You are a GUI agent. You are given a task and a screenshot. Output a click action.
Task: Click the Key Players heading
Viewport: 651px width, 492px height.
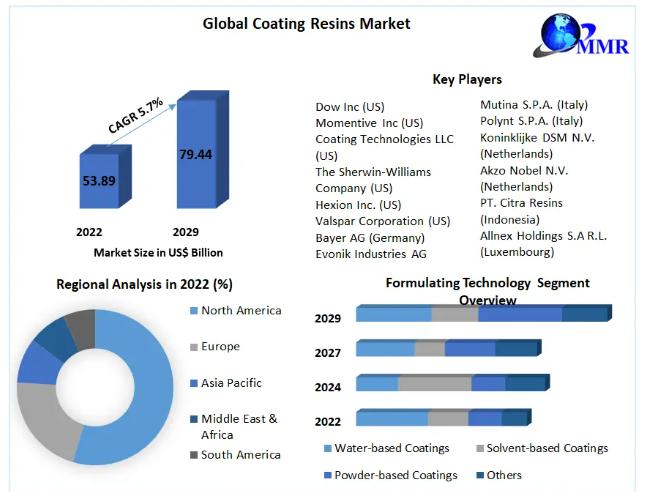click(466, 79)
